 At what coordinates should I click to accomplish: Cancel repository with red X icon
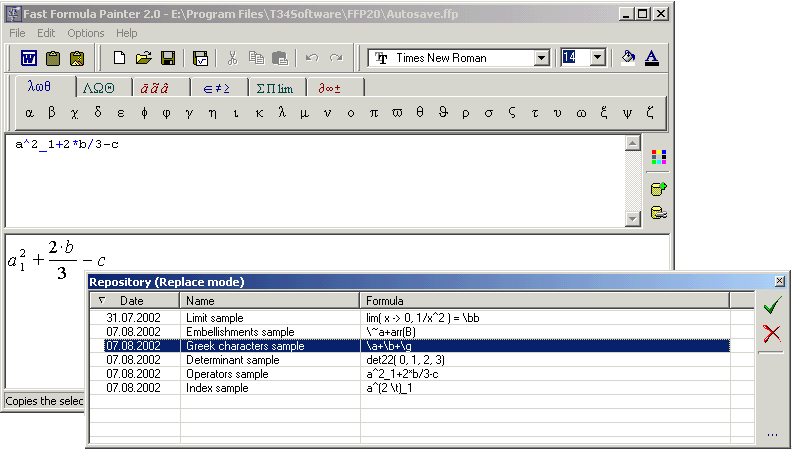point(771,333)
